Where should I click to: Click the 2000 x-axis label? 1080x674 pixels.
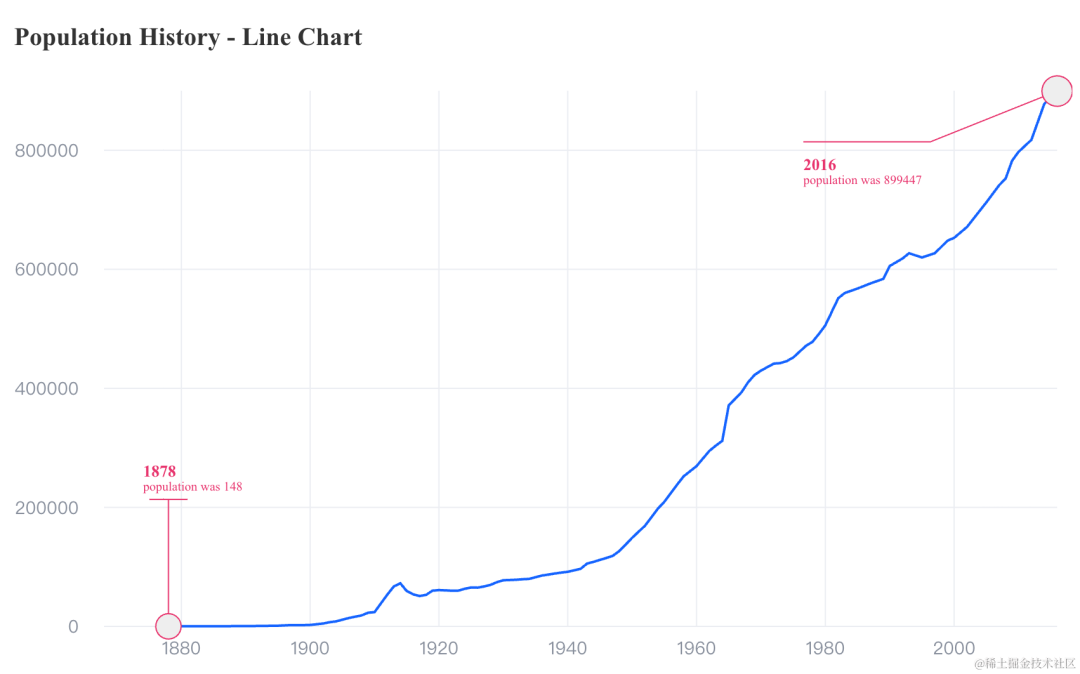(954, 649)
